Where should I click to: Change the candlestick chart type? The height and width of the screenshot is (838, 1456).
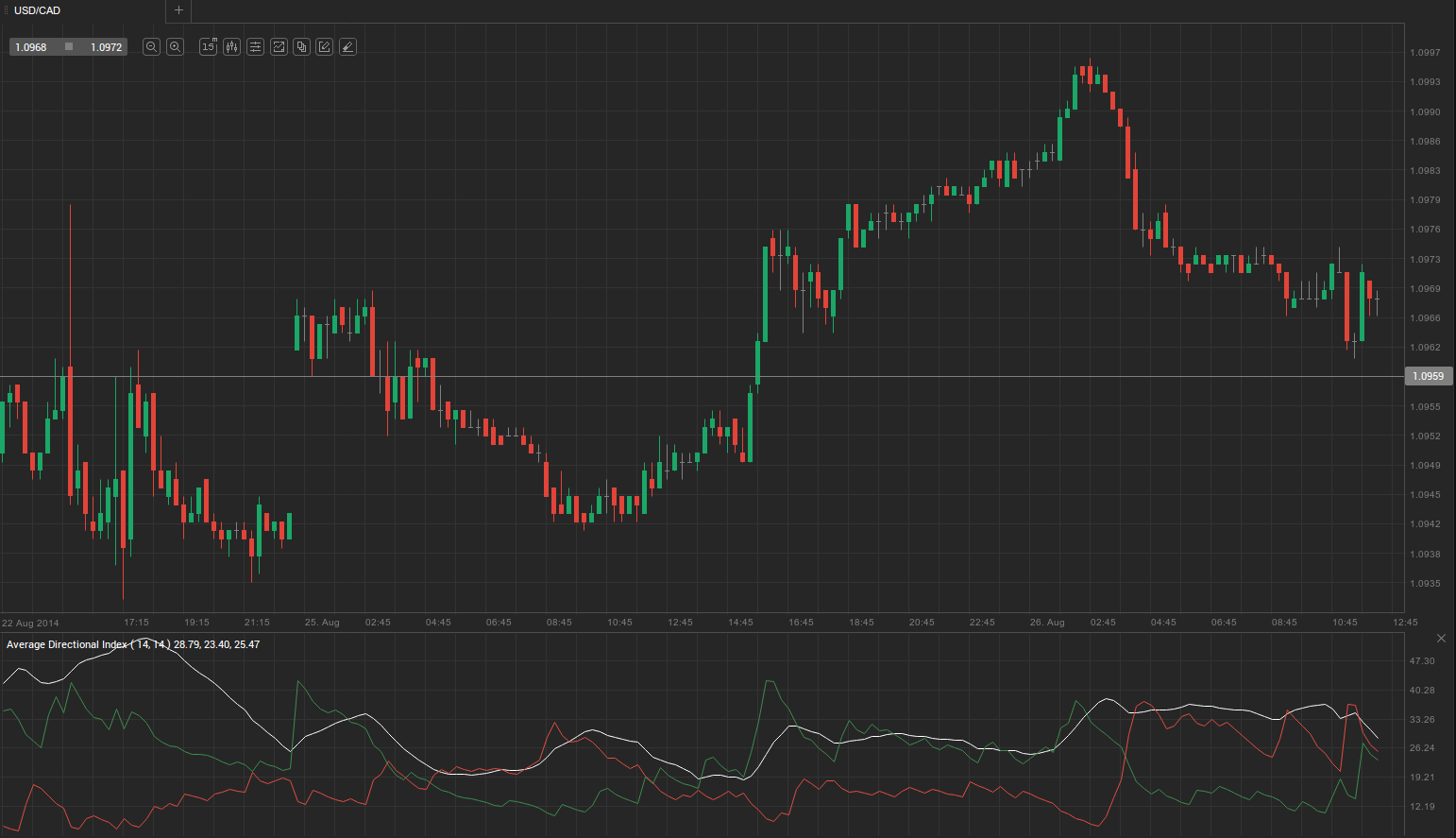[x=232, y=46]
